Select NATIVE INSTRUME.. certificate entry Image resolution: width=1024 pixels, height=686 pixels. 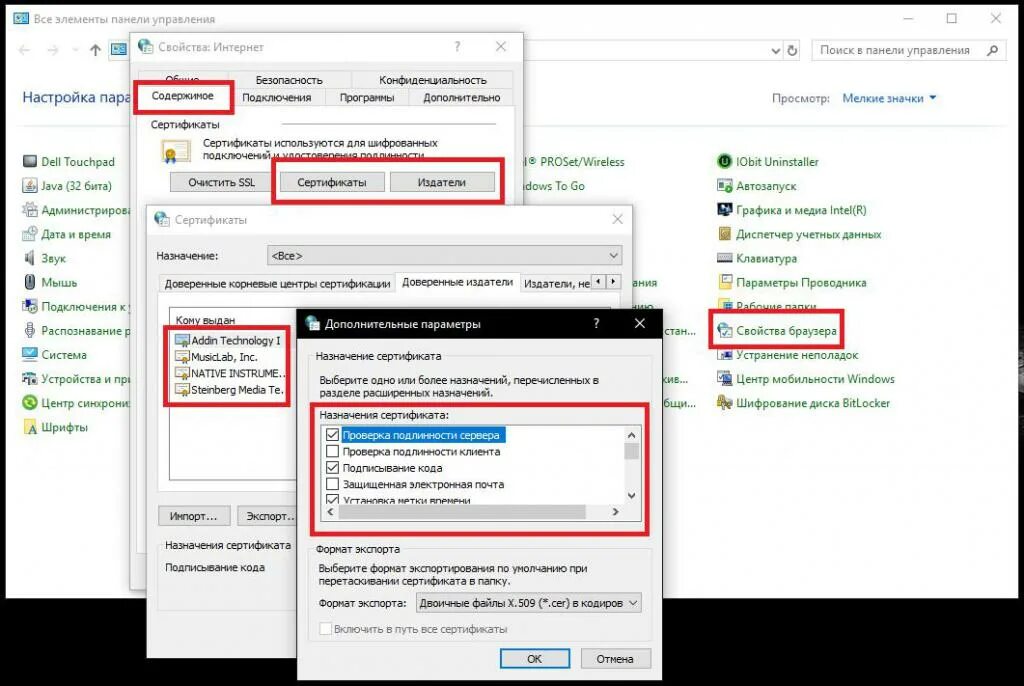pyautogui.click(x=230, y=373)
